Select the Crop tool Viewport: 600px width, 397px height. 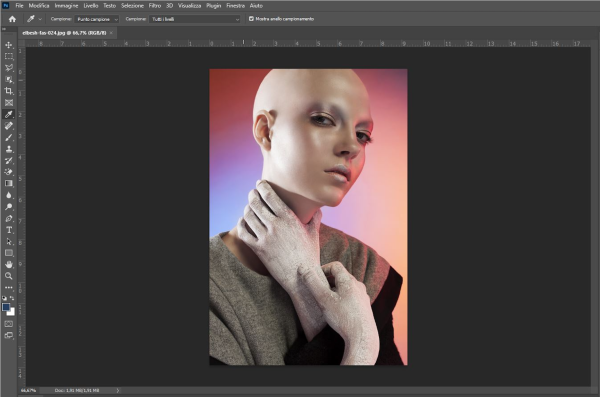8,91
